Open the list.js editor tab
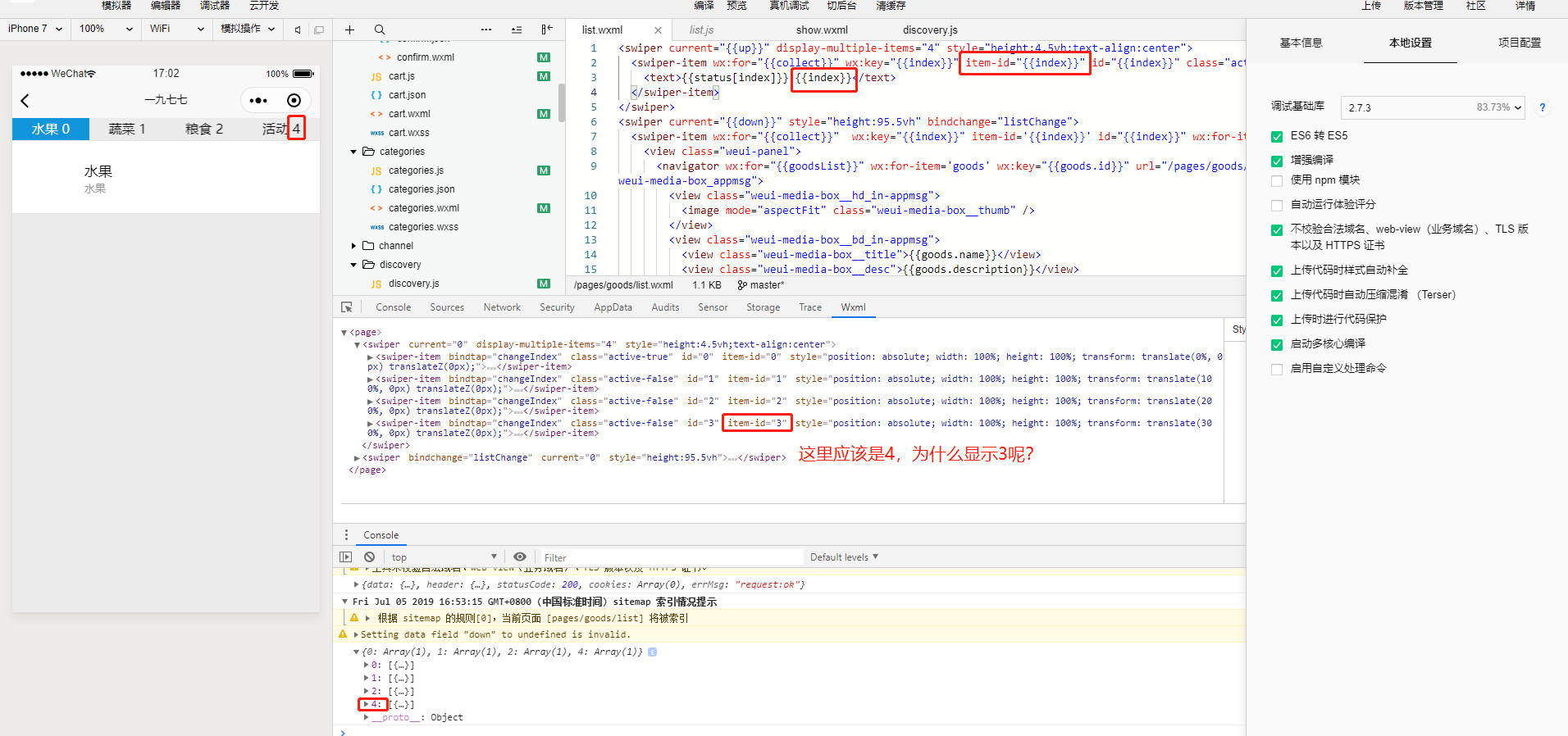Image resolution: width=1568 pixels, height=736 pixels. point(701,30)
